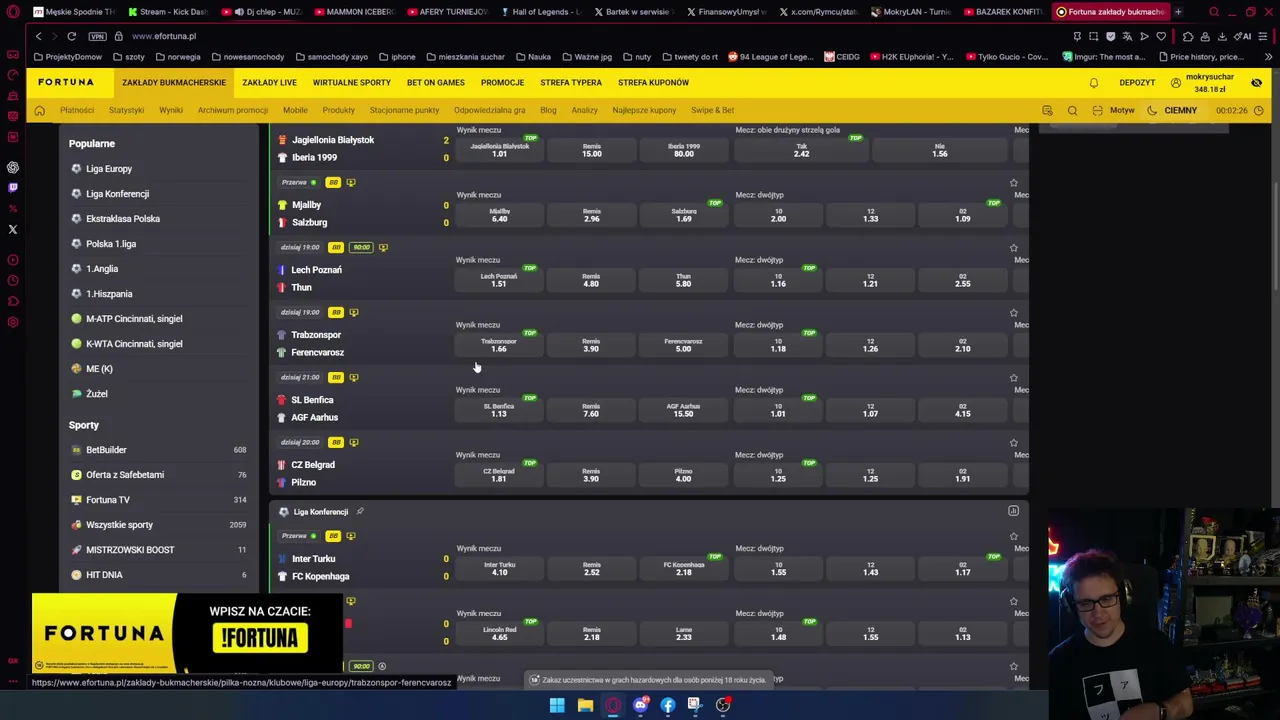
Task: Pin the Liga Konferencji league
Action: [x=360, y=512]
